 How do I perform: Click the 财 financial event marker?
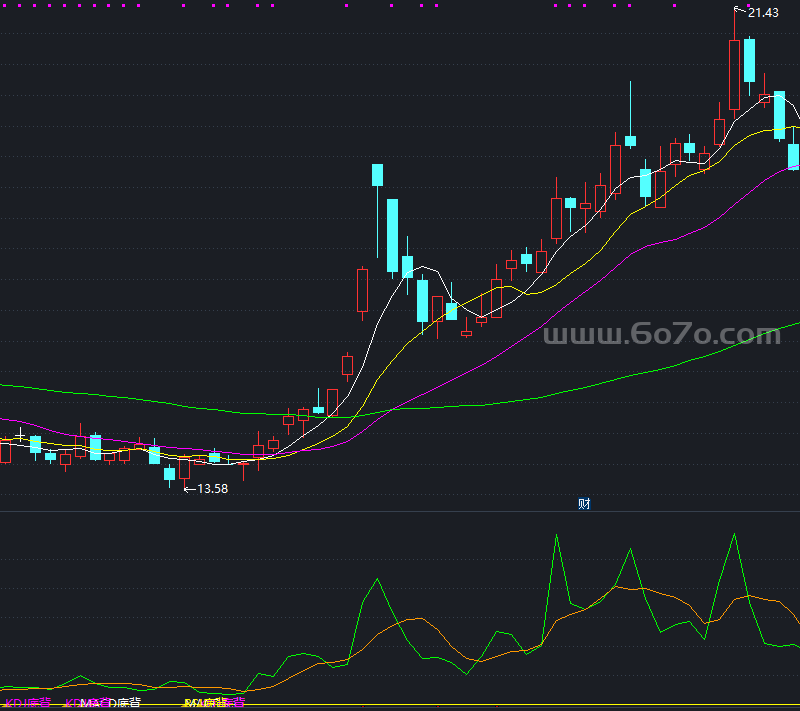point(584,504)
